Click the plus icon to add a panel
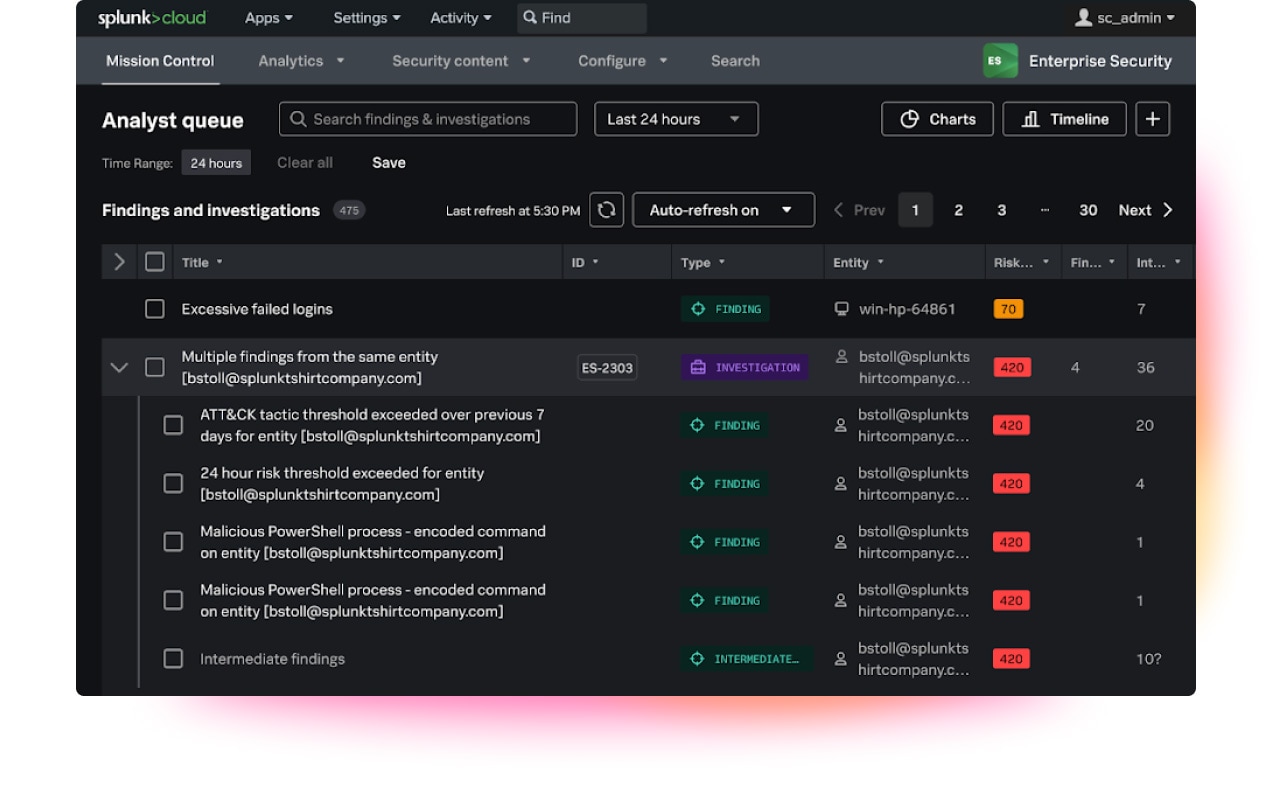The image size is (1270, 808). click(x=1152, y=119)
